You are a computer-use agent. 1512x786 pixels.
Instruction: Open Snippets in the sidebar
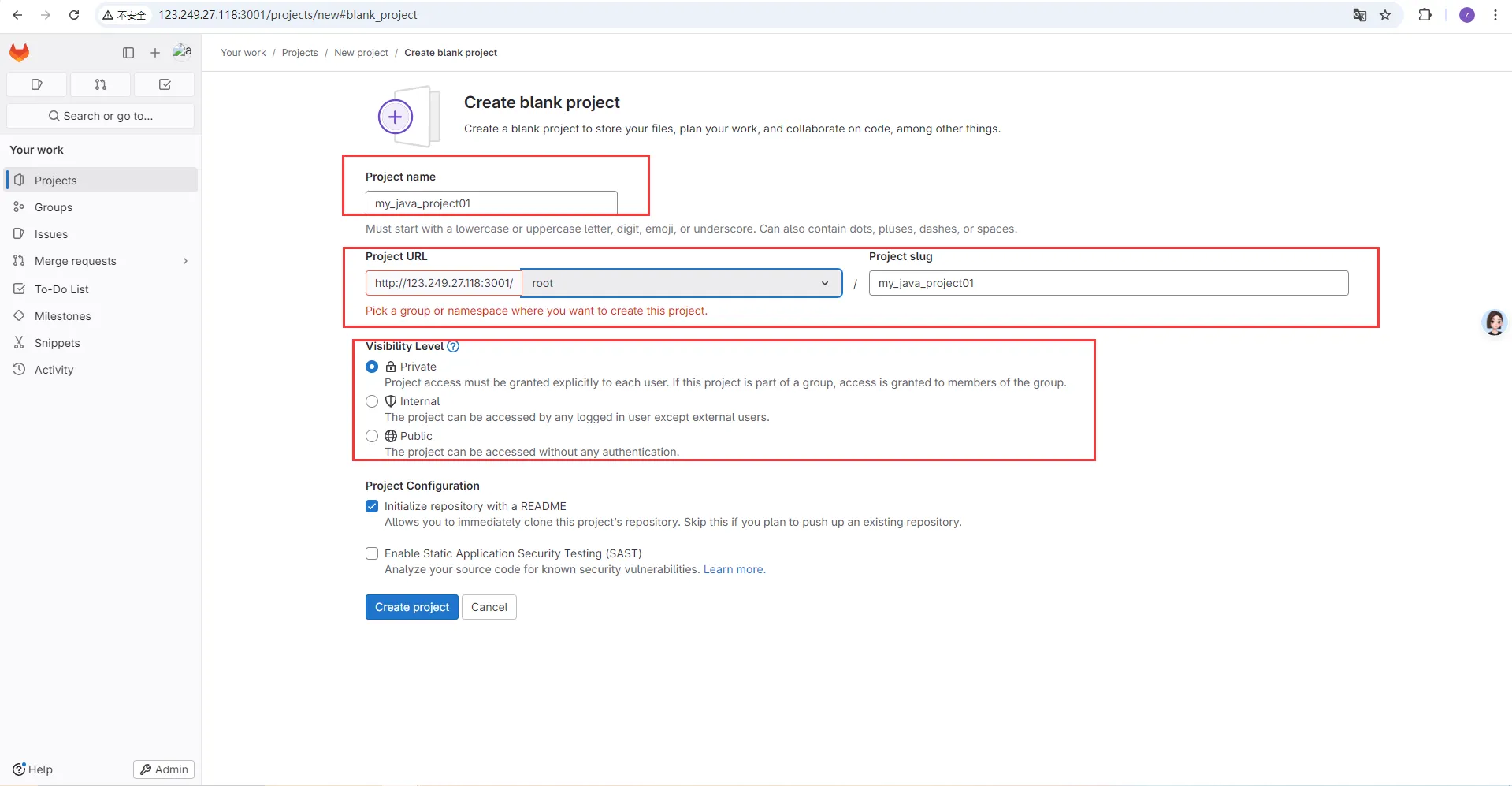pyautogui.click(x=101, y=343)
